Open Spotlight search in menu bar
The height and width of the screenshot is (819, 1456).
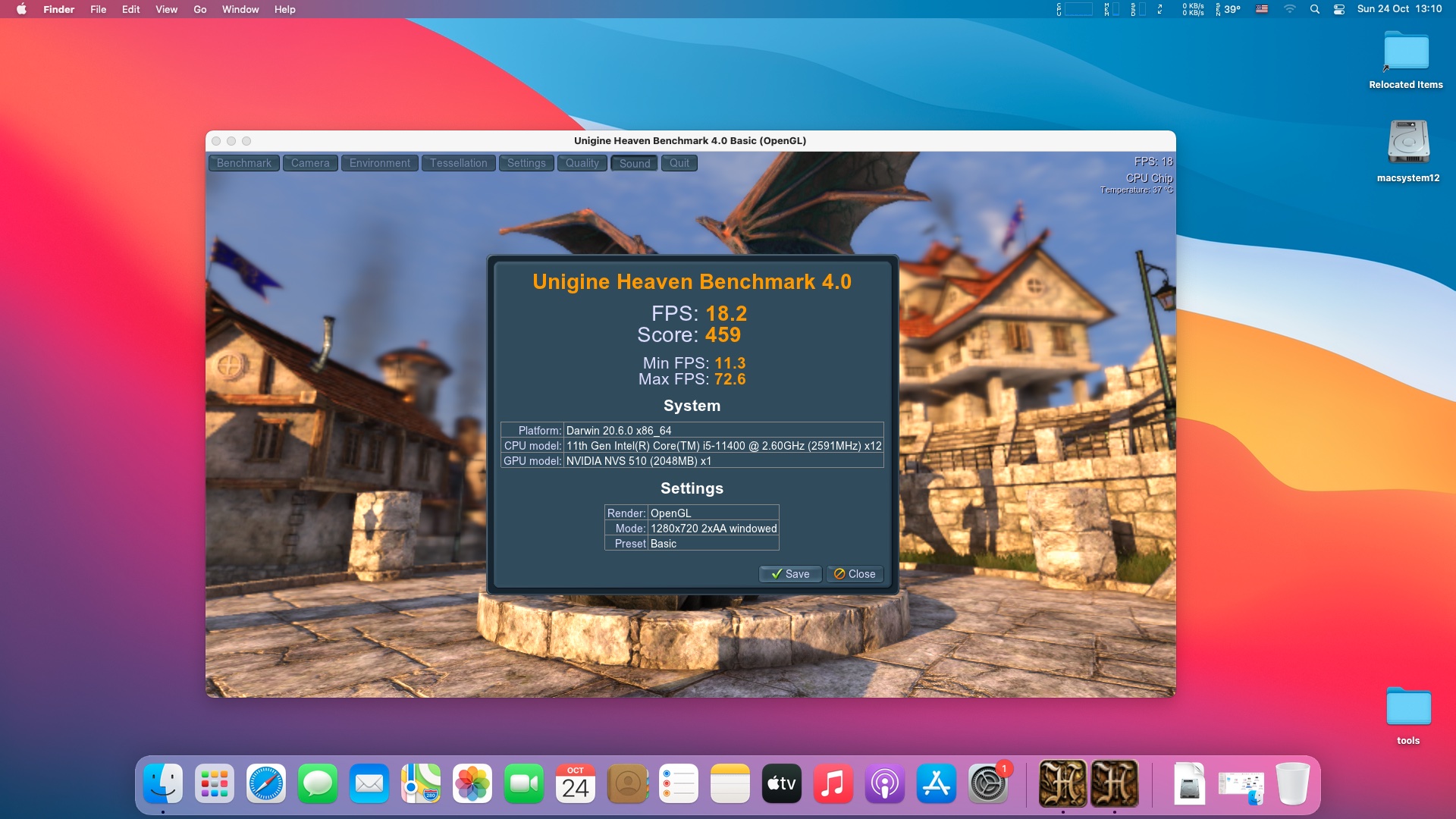click(1315, 9)
